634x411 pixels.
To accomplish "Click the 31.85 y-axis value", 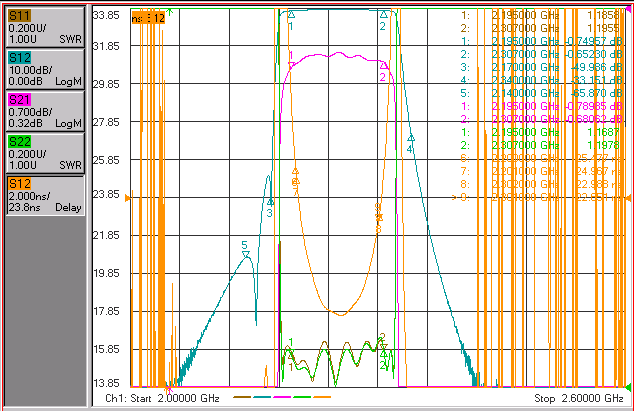I will click(x=106, y=46).
